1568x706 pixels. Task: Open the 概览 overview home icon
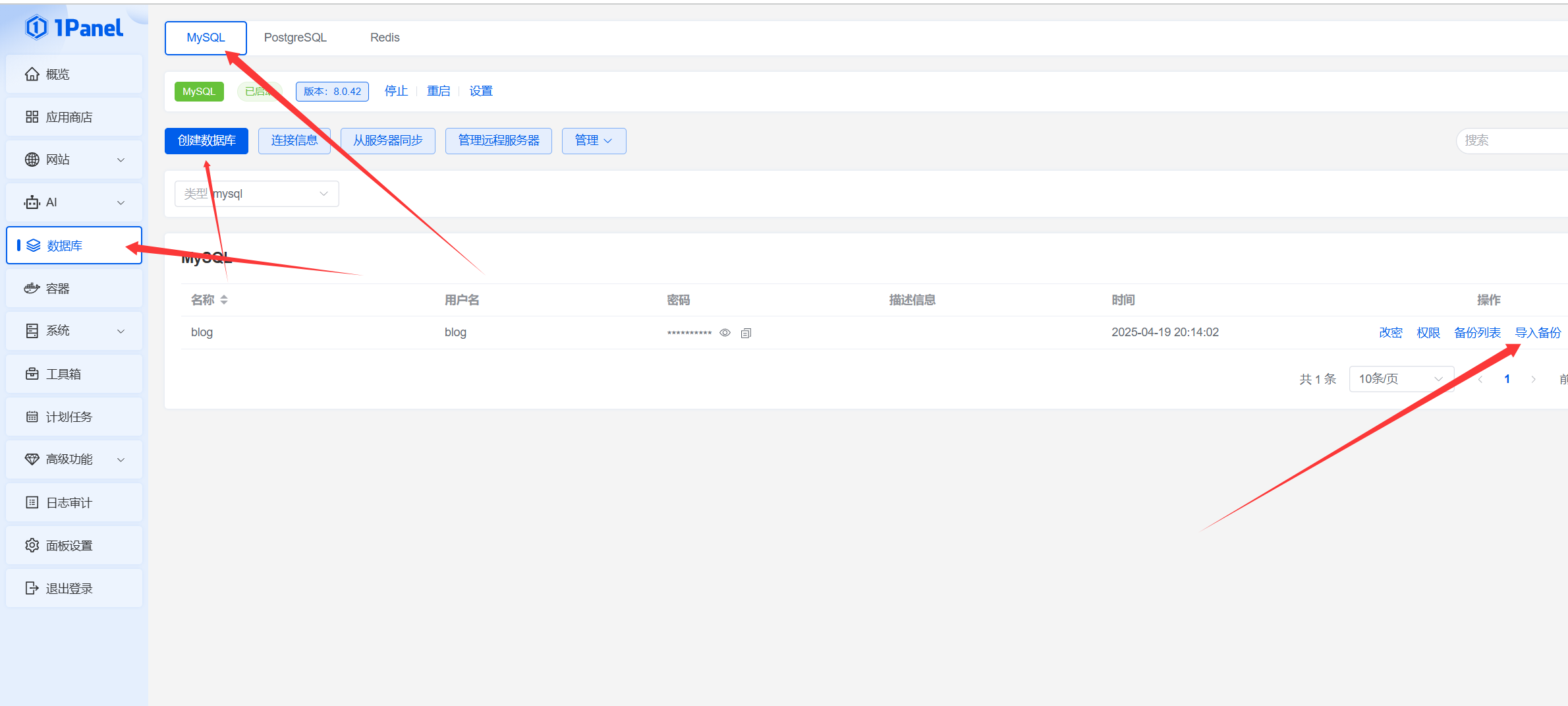pos(32,74)
